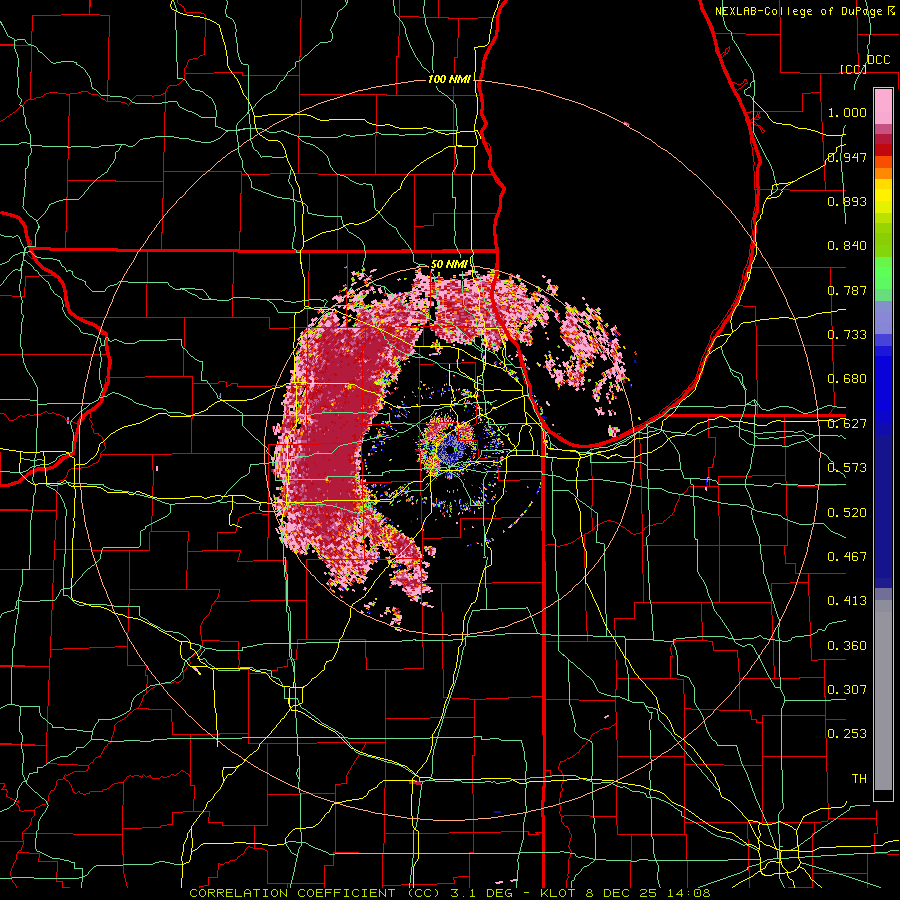Viewport: 900px width, 900px height.
Task: Select the 0.840 scale value
Action: 847,246
